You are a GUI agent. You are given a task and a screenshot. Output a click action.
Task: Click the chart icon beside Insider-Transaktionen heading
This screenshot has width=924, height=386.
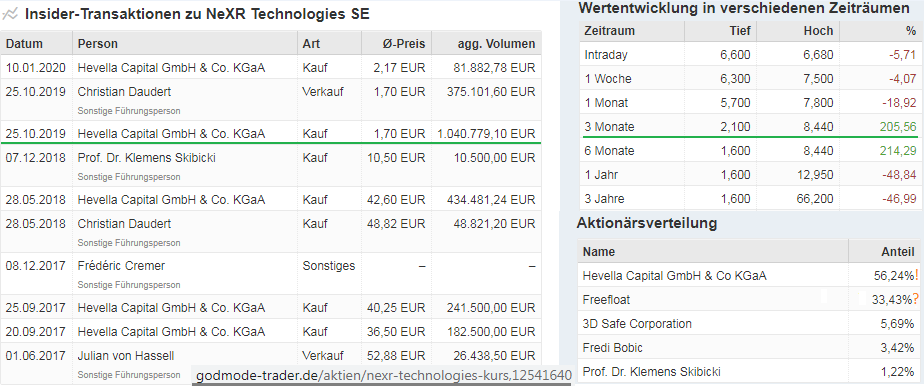[10, 14]
